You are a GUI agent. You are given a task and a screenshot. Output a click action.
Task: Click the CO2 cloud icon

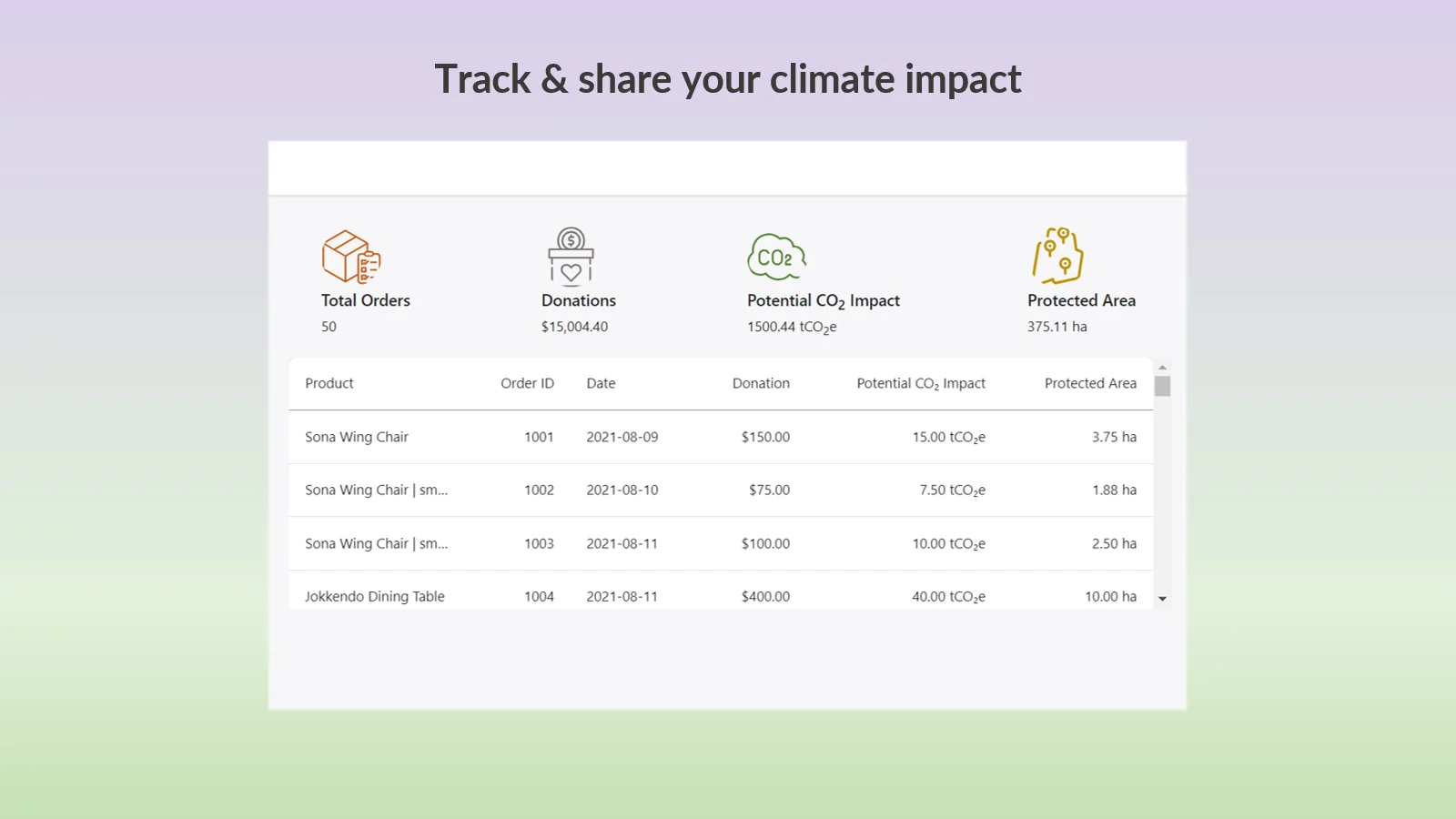click(x=776, y=257)
